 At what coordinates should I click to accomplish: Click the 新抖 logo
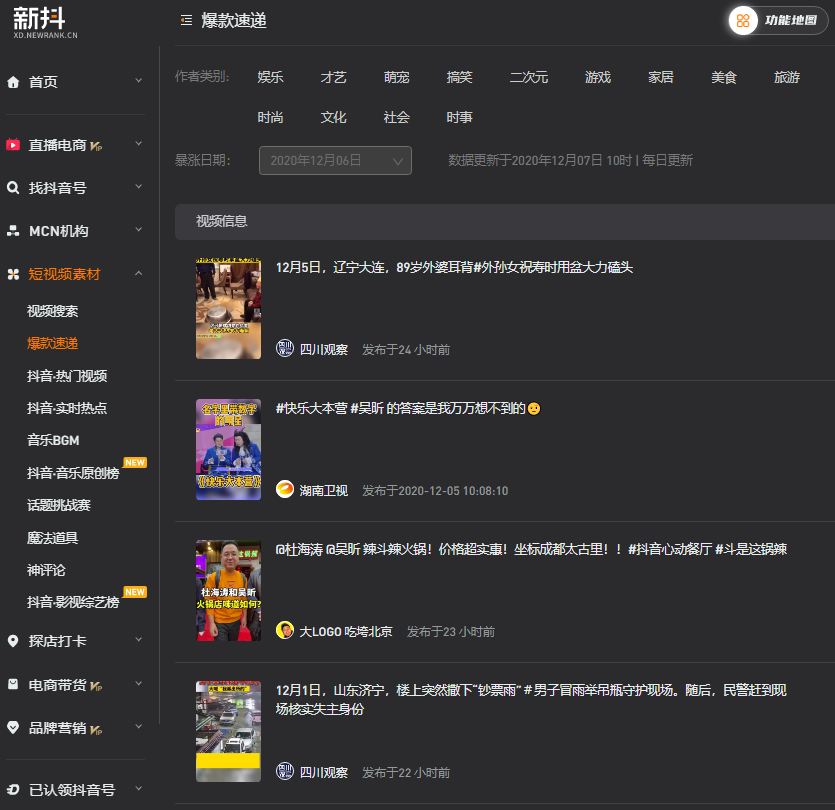[x=45, y=23]
